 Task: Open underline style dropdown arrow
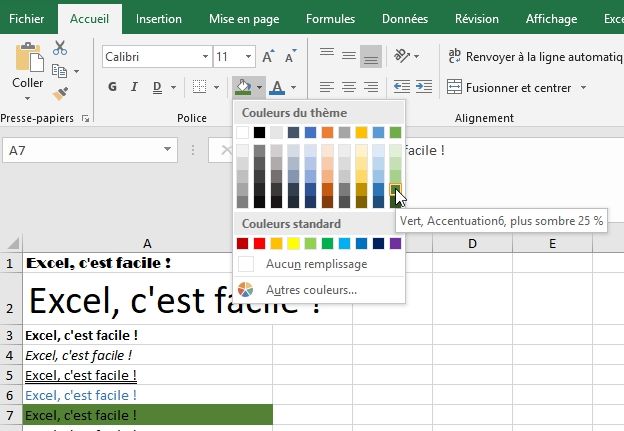click(174, 87)
